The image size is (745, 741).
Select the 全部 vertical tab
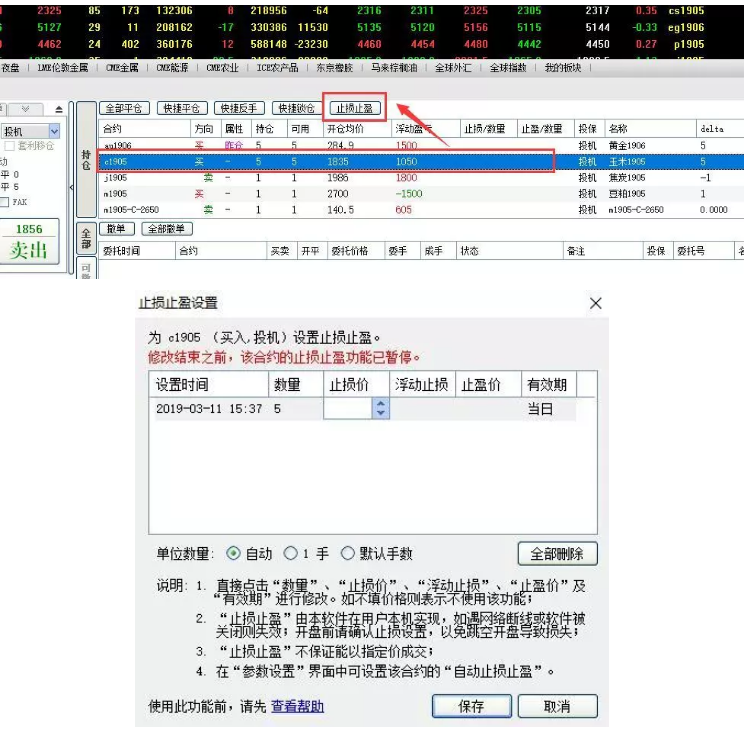point(86,238)
